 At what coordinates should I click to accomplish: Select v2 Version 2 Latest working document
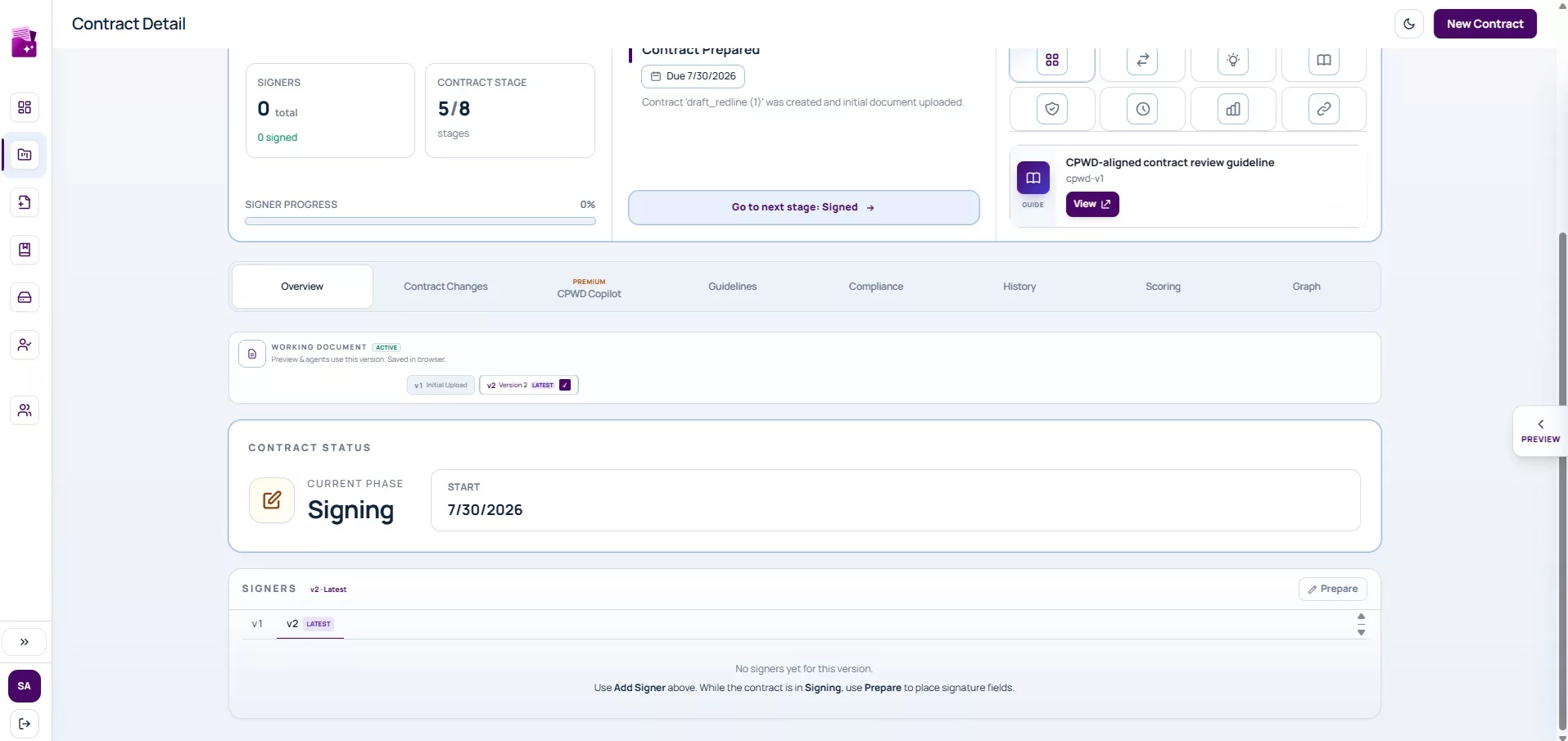click(x=529, y=385)
